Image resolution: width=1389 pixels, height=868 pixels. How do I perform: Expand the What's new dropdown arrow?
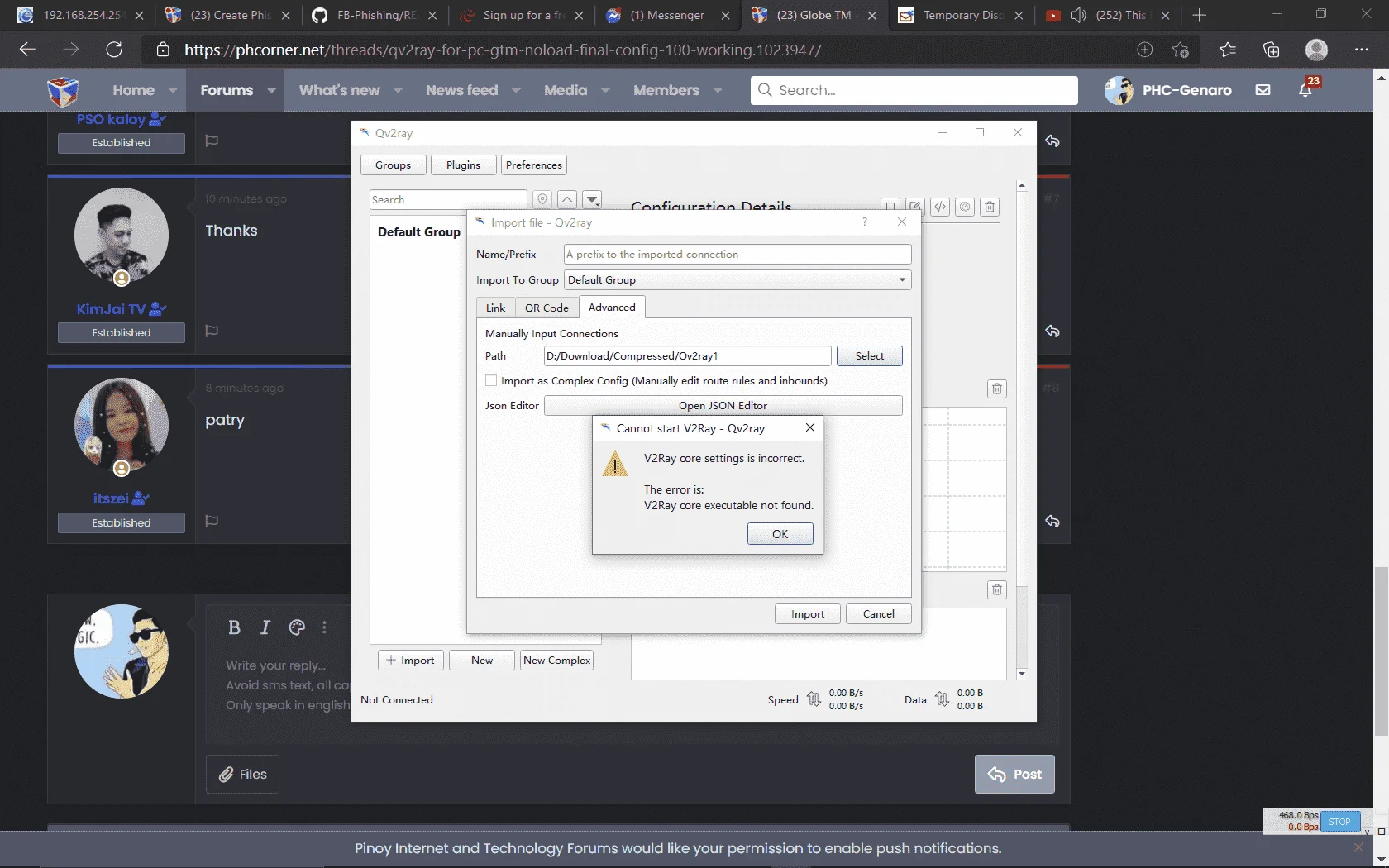pyautogui.click(x=398, y=90)
